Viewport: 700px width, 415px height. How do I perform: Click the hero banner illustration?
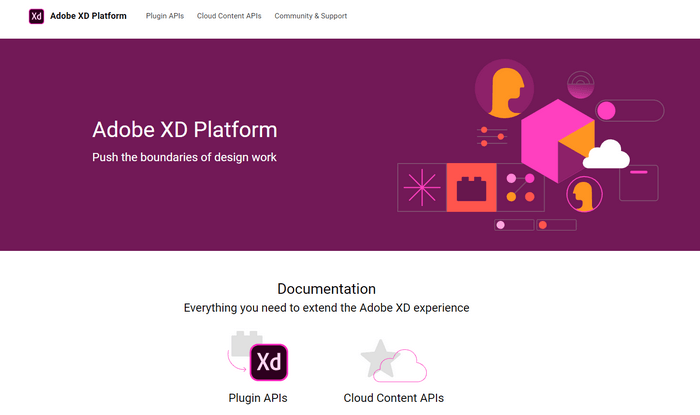(x=530, y=145)
